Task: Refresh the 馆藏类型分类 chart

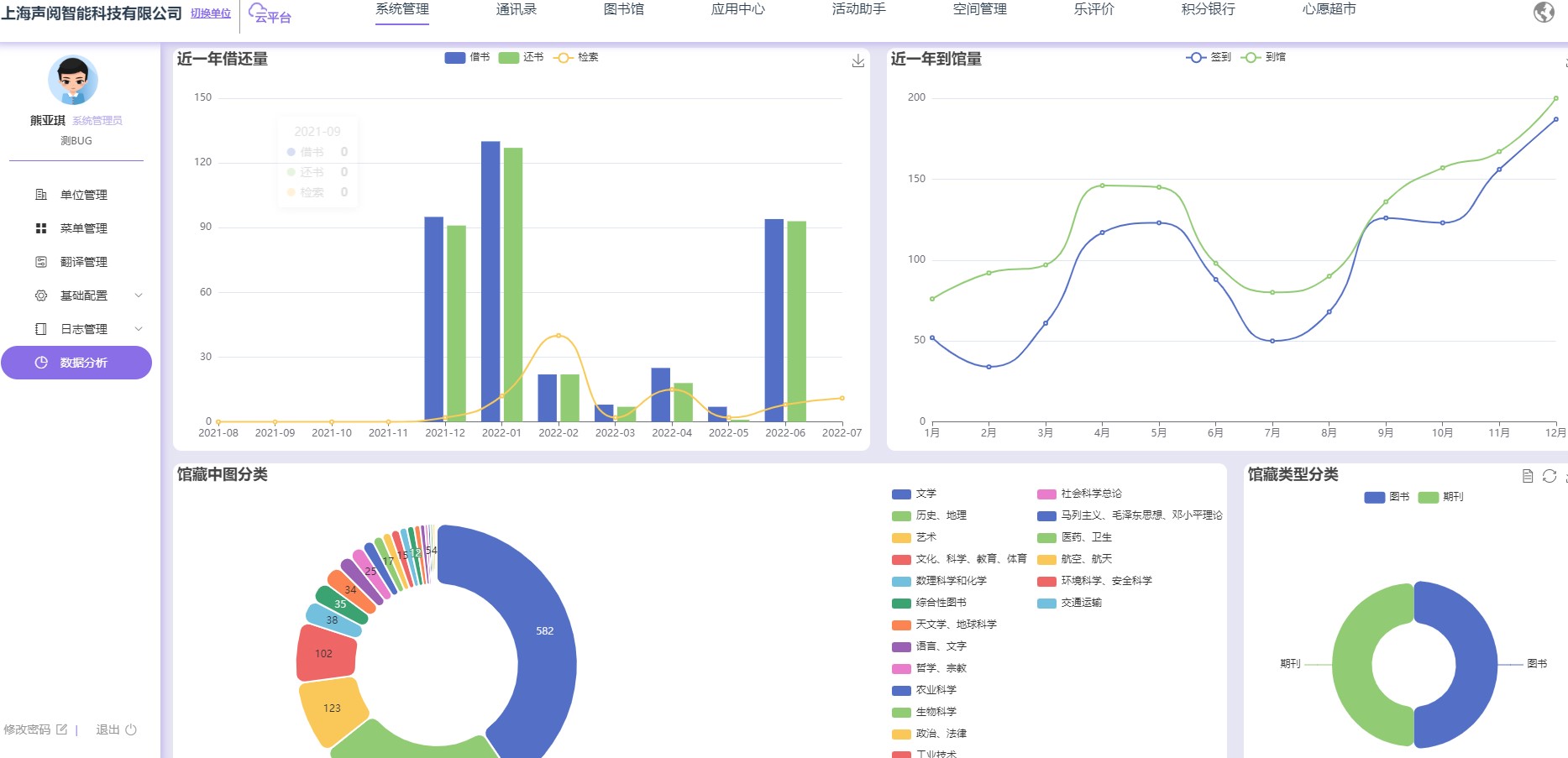Action: [x=1550, y=476]
